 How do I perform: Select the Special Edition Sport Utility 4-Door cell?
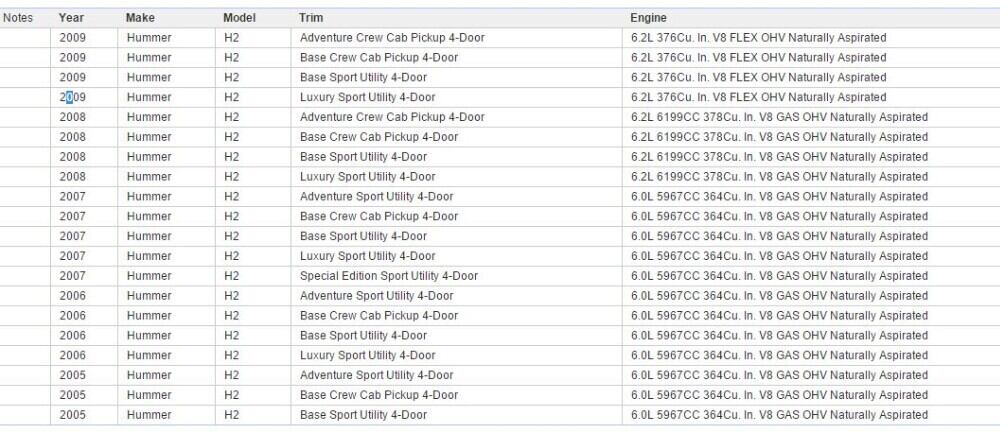point(389,276)
